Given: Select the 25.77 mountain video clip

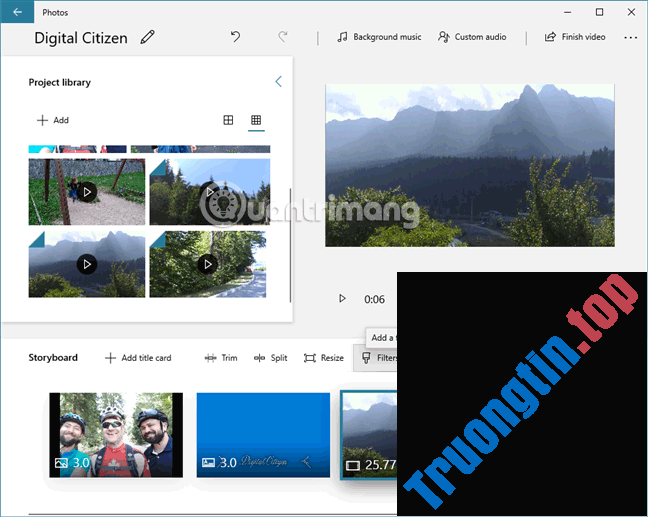Looking at the screenshot, I should [369, 435].
